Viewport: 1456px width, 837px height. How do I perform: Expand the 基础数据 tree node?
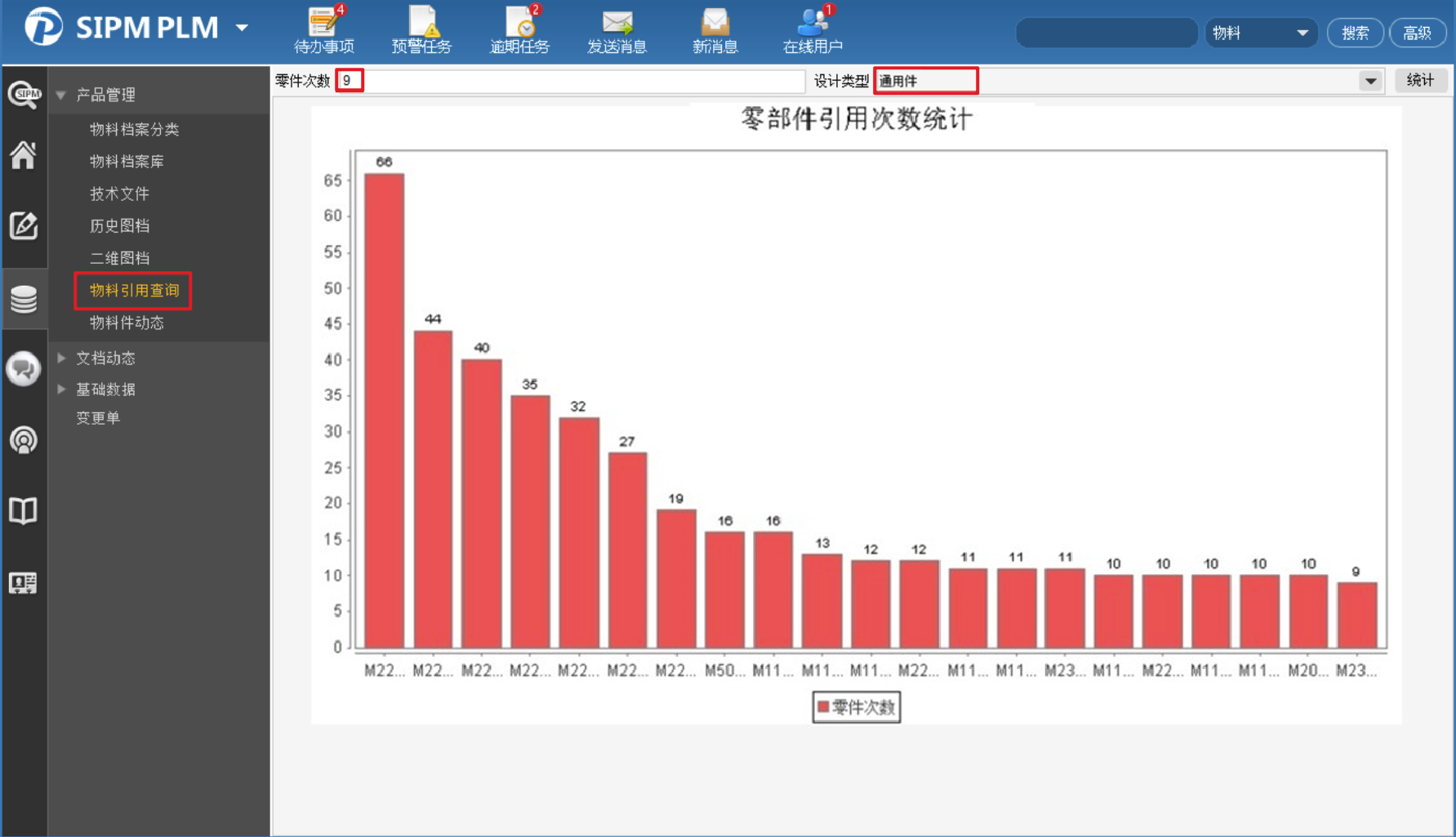tap(61, 390)
